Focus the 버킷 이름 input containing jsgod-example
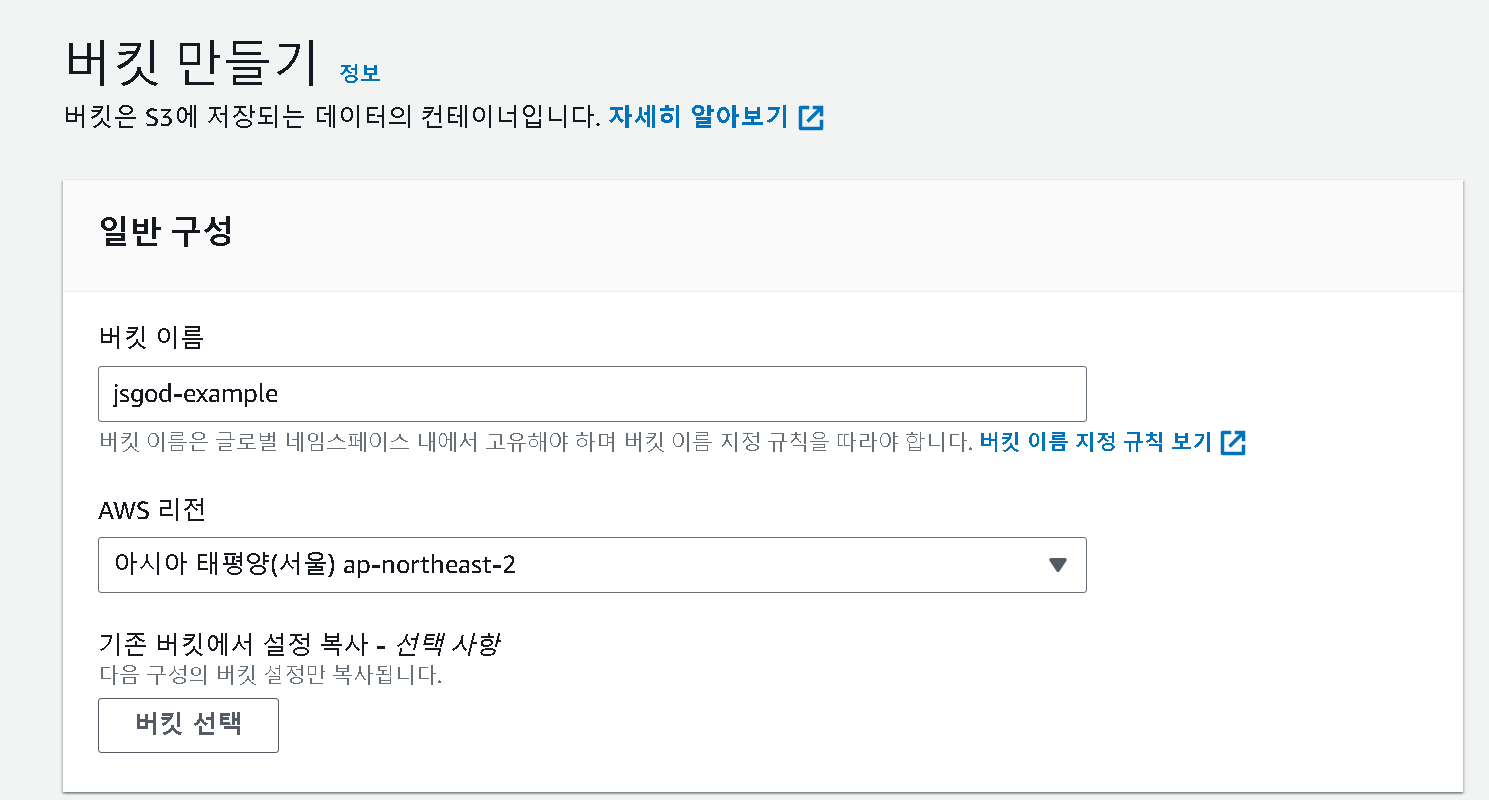The width and height of the screenshot is (1489, 800). (592, 394)
